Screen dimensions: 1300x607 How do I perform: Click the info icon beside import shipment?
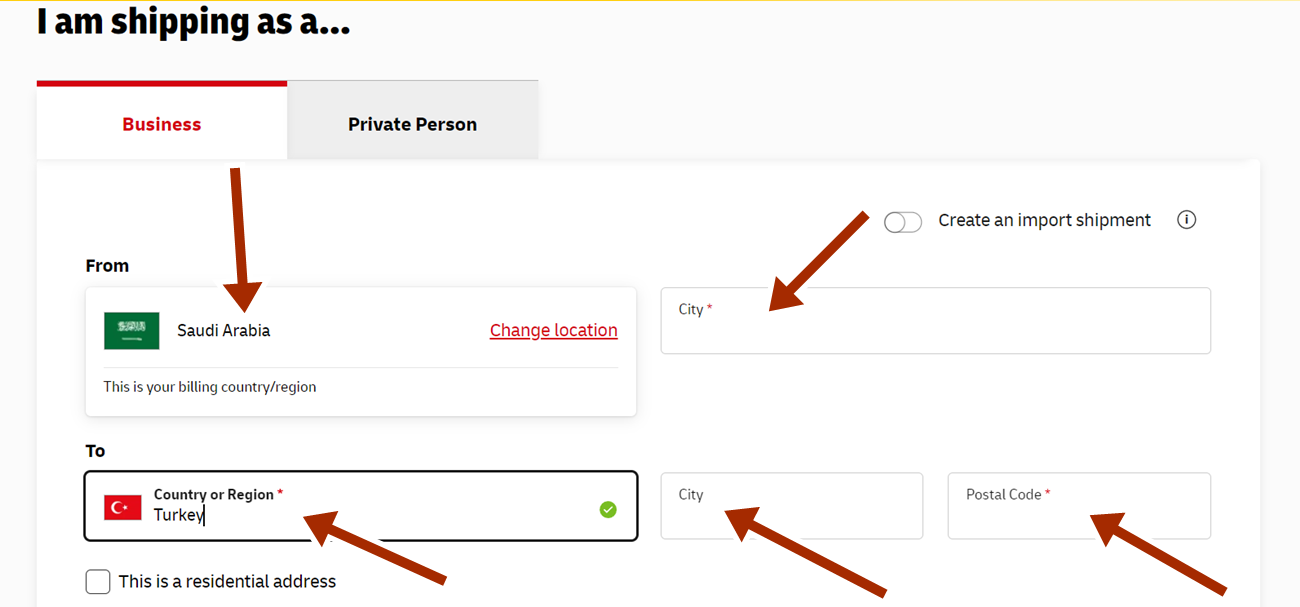[x=1186, y=220]
